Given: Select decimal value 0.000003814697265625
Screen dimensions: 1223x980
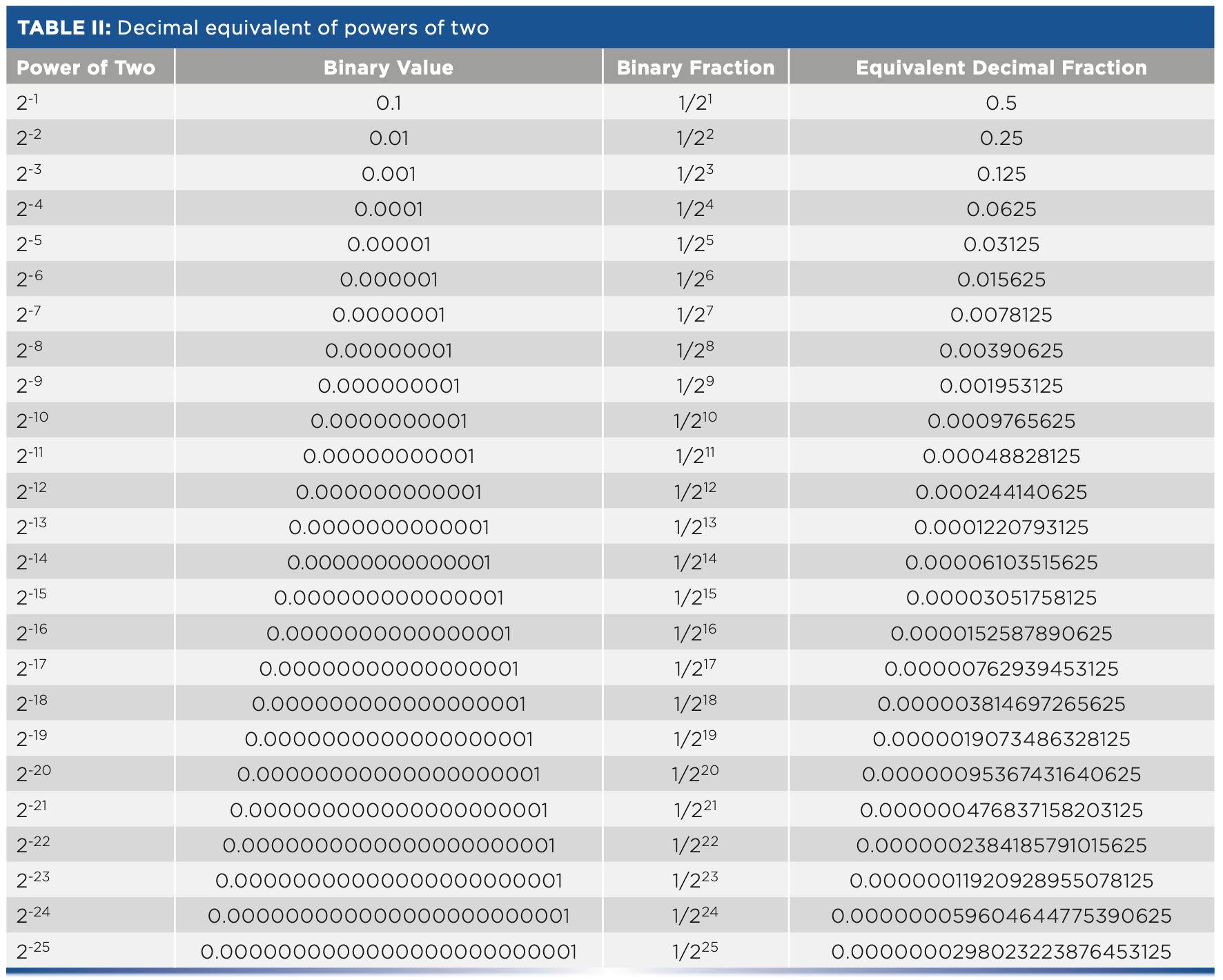Looking at the screenshot, I should 1001,704.
